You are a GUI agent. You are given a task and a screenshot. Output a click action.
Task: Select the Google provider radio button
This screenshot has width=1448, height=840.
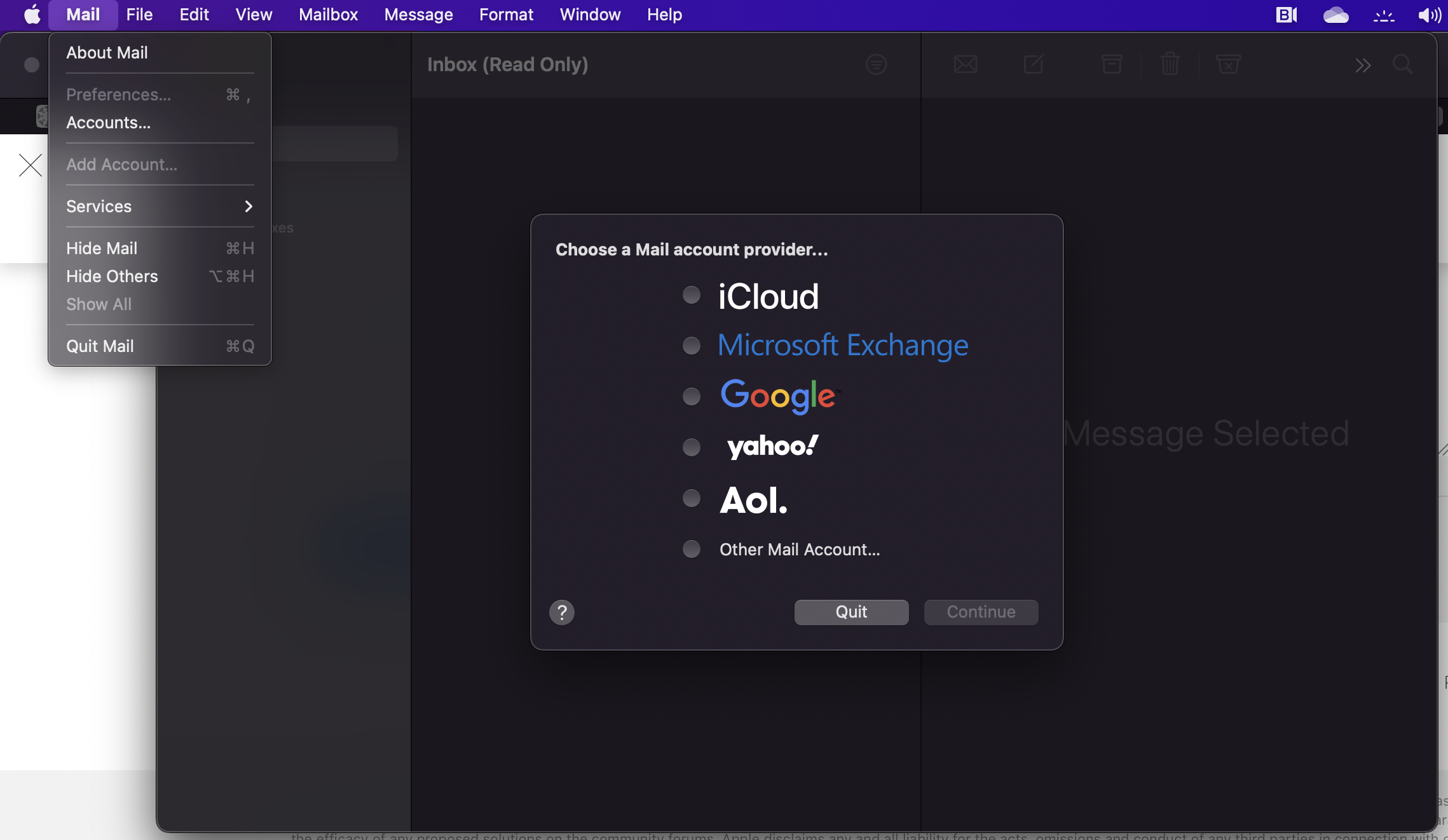point(691,396)
